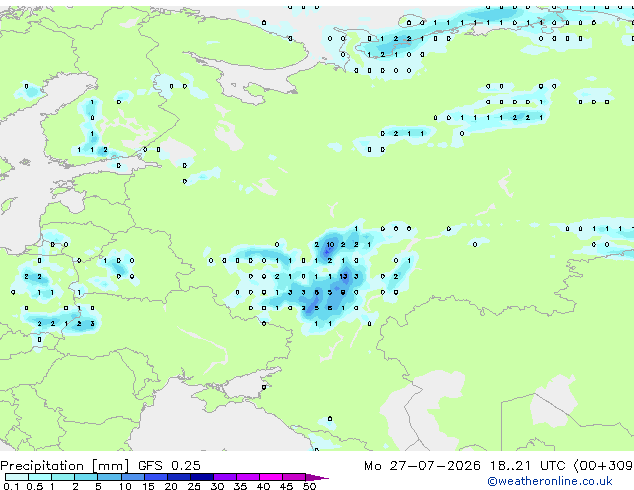
Task: Click the date text '27-07-2026'
Action: [x=435, y=466]
